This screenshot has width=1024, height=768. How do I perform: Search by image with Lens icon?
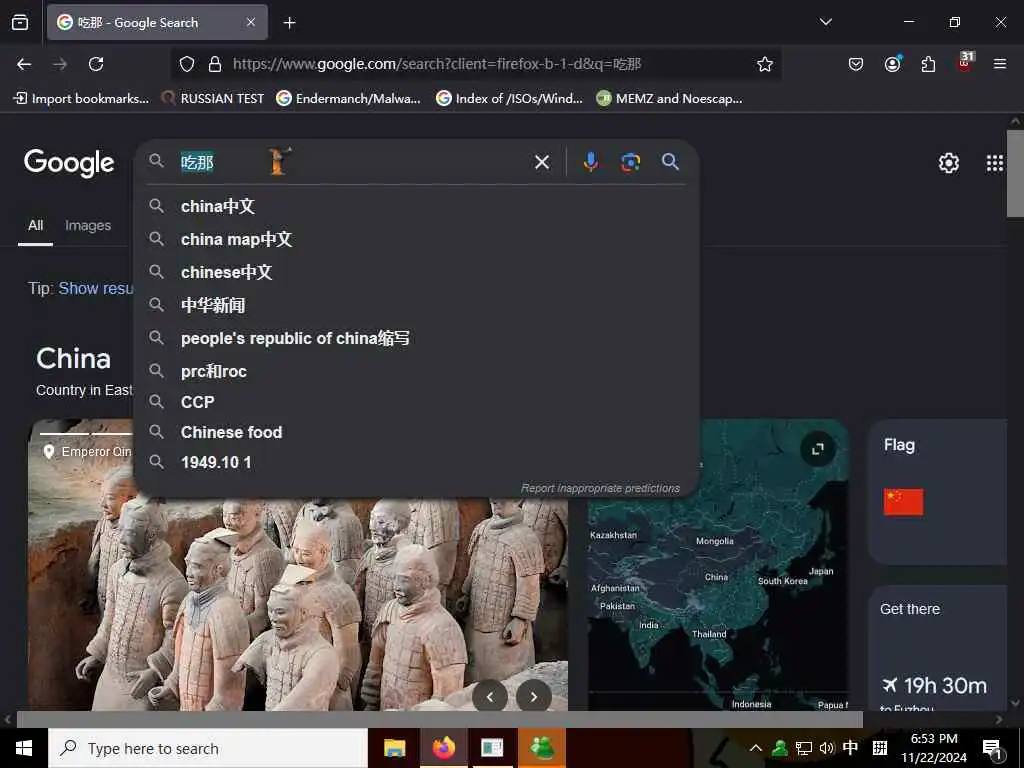pos(630,162)
